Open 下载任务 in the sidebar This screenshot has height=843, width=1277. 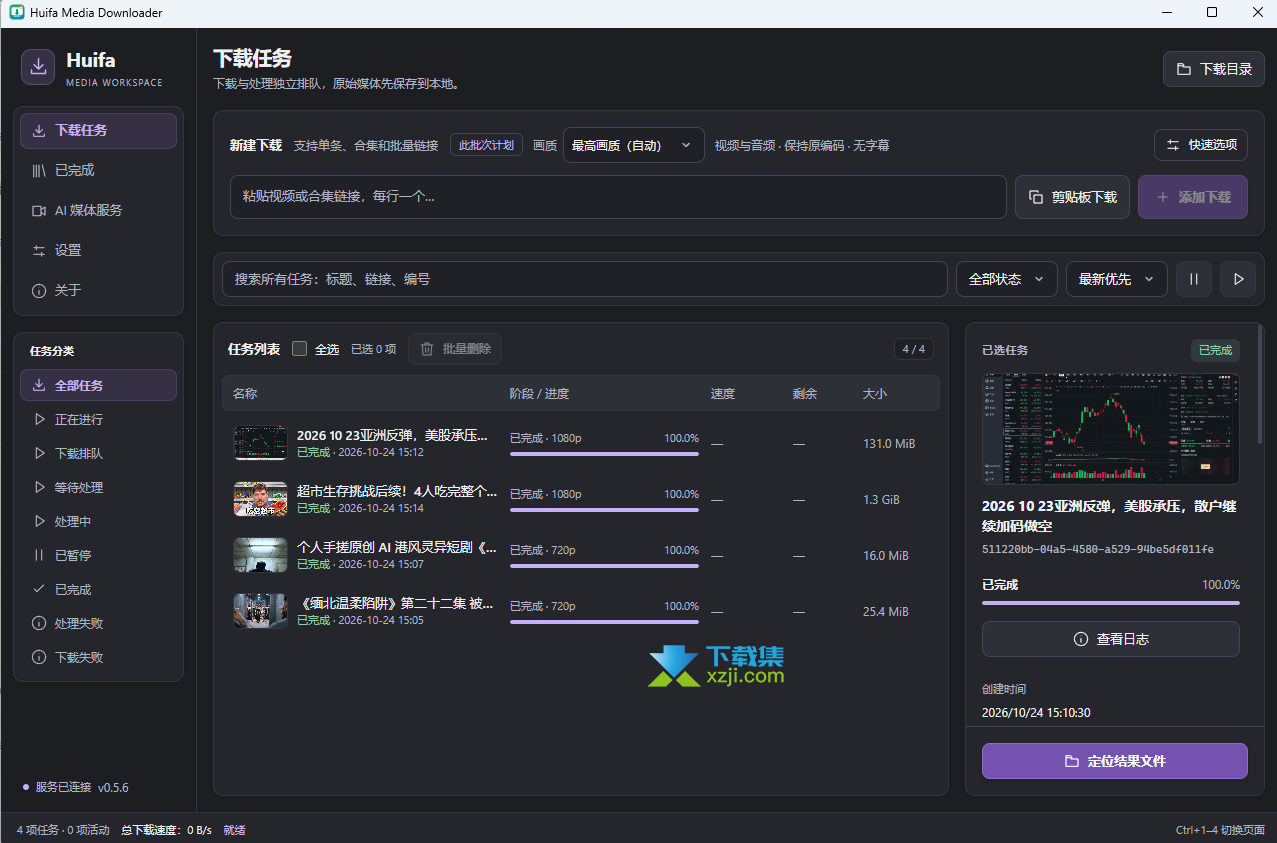pos(98,131)
